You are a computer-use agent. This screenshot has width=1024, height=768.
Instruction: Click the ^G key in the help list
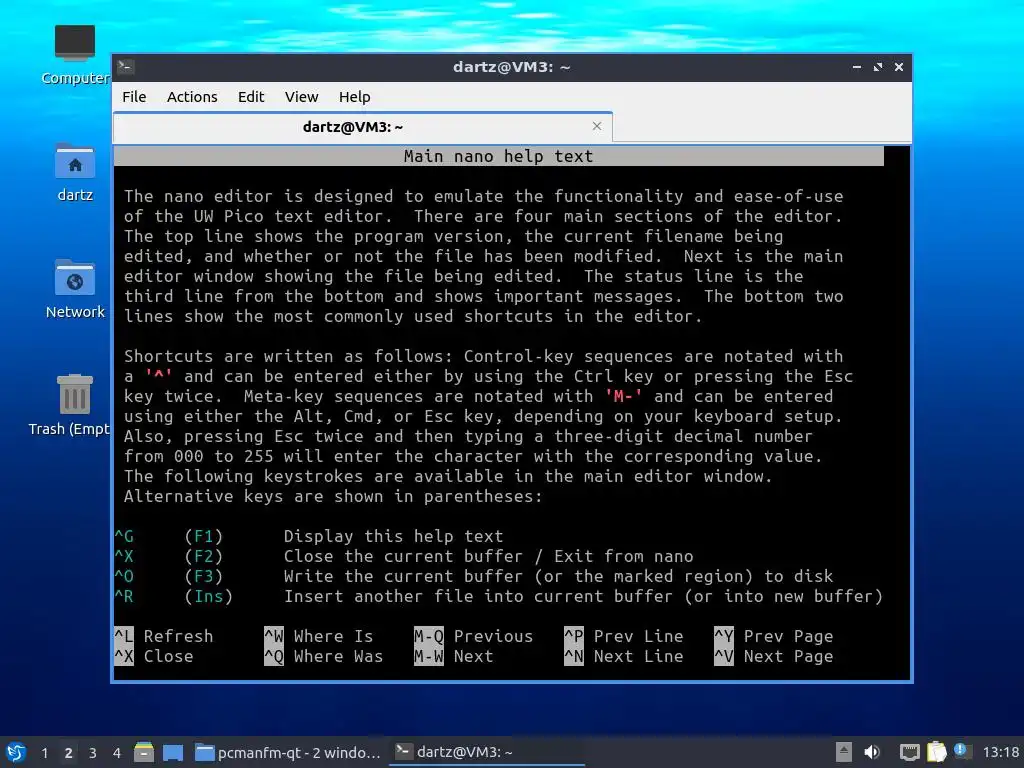[124, 536]
